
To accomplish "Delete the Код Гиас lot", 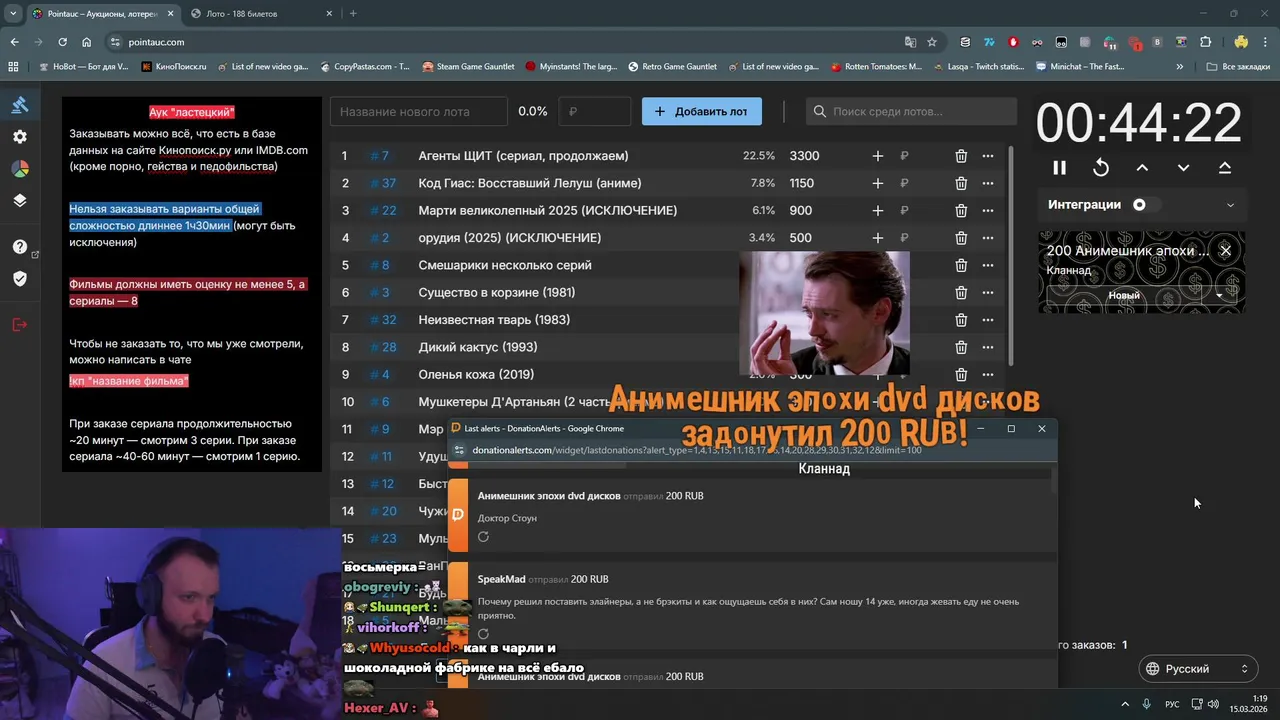I will (961, 183).
